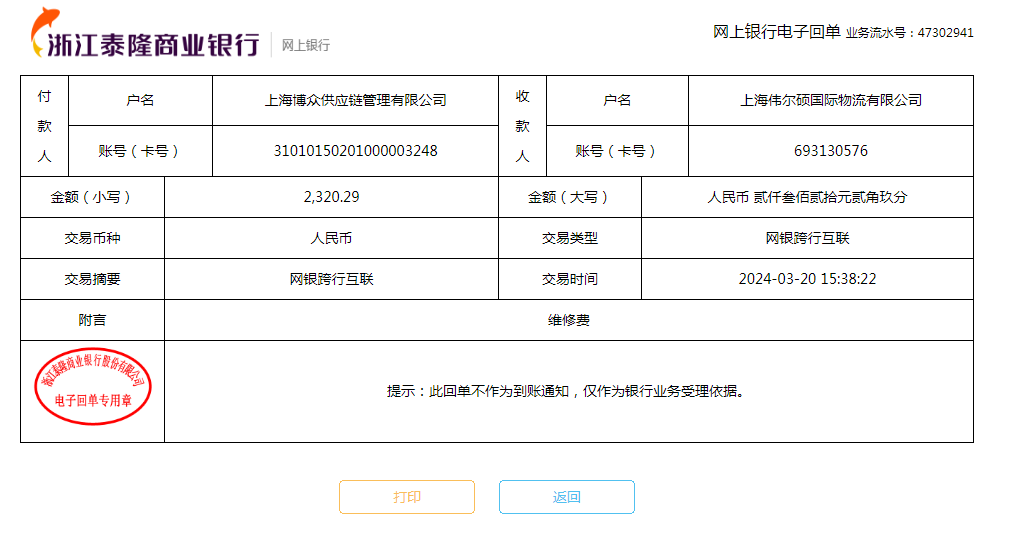1012x550 pixels.
Task: Click the 网上银行 label beside the logo
Action: pos(305,45)
